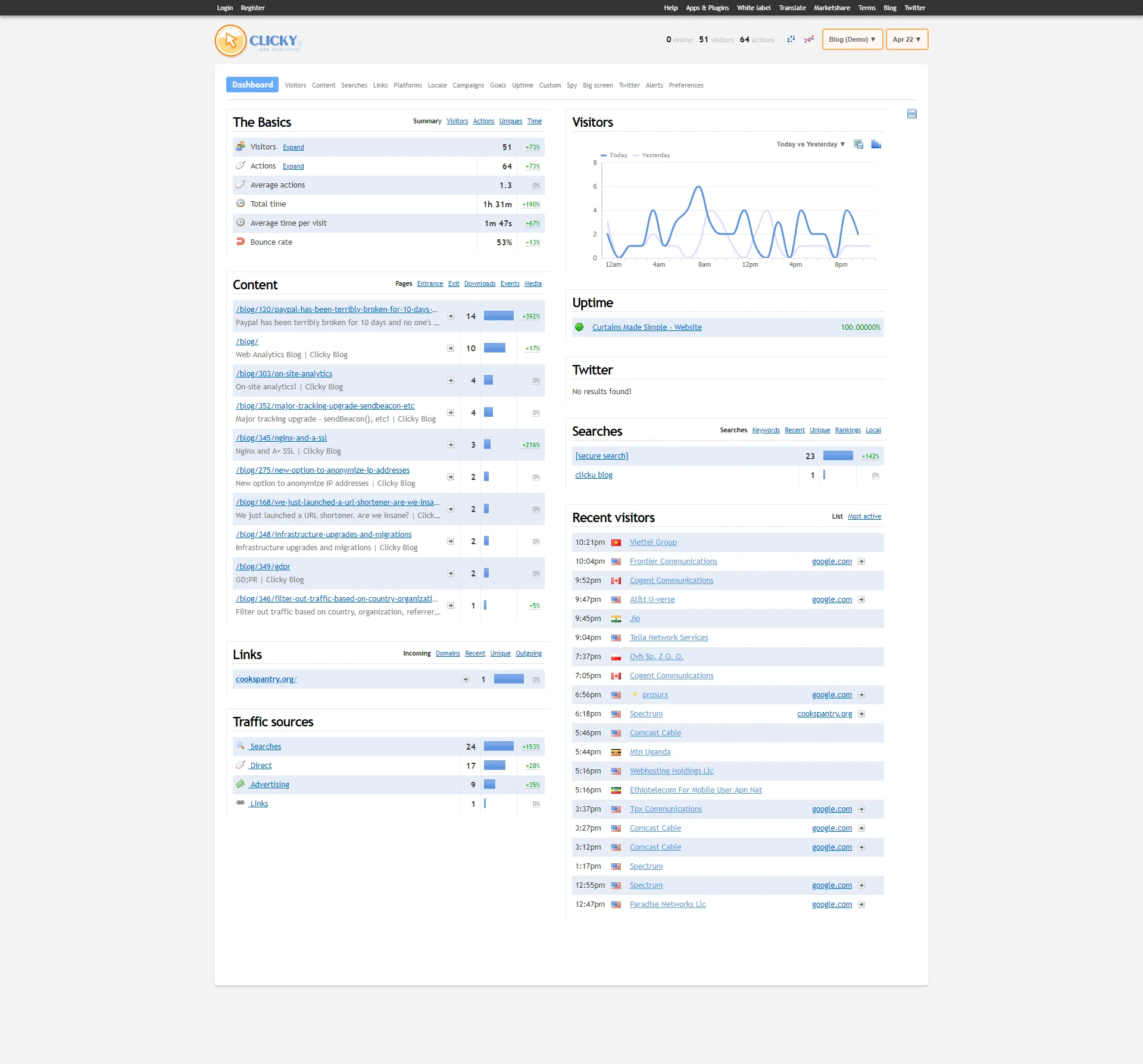The image size is (1143, 1064).
Task: Click arrow icon beside cookspantry.org link
Action: pos(466,679)
